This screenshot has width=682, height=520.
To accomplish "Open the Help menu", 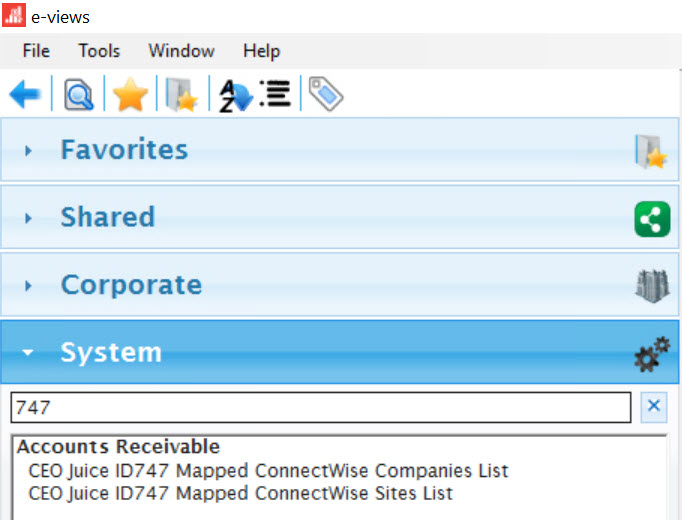I will coord(261,51).
